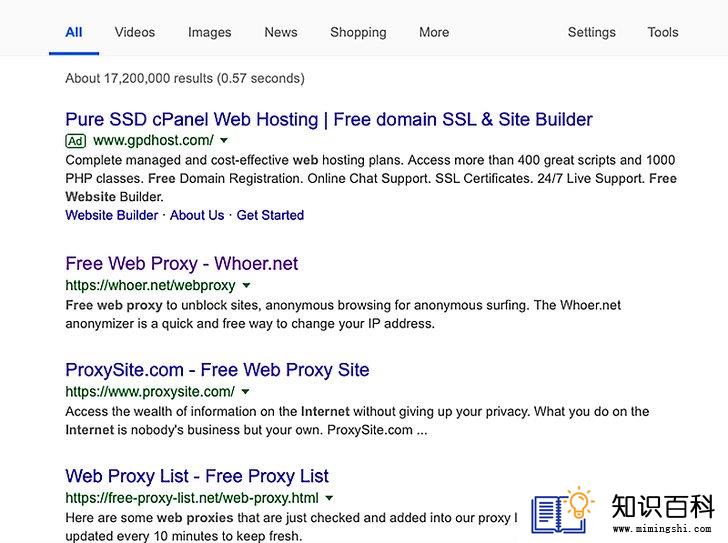728x543 pixels.
Task: Expand arrow beside proxysite.com URL
Action: click(246, 391)
